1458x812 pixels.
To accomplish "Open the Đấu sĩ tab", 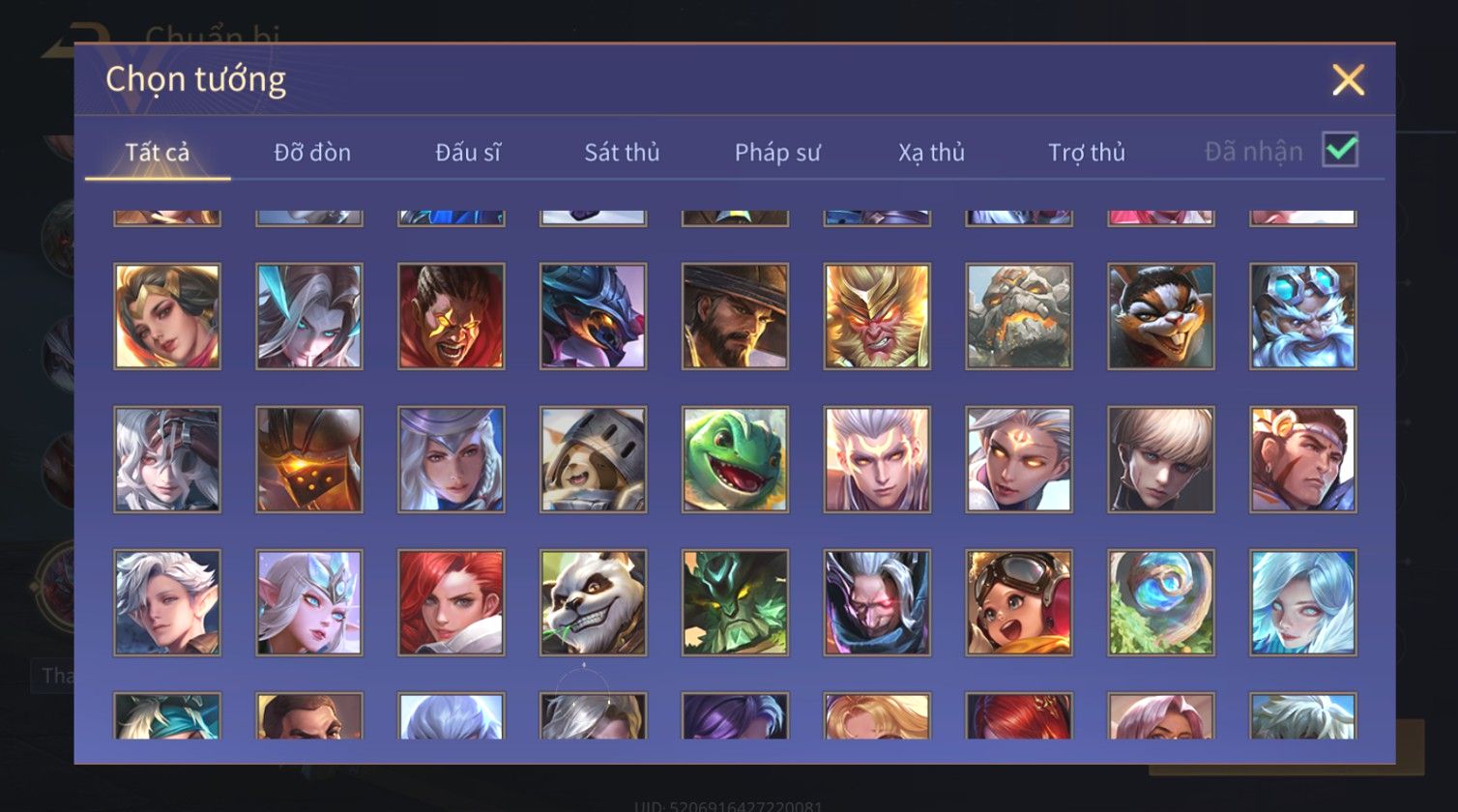I will [468, 152].
